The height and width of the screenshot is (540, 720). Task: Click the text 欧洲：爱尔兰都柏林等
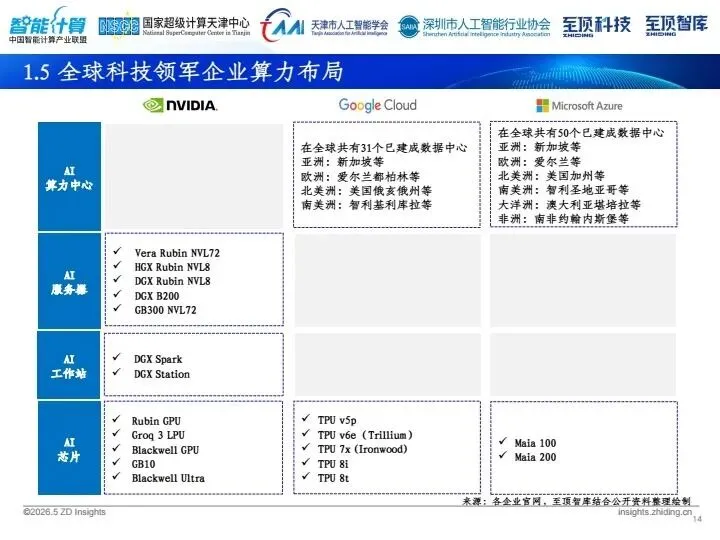(x=360, y=177)
